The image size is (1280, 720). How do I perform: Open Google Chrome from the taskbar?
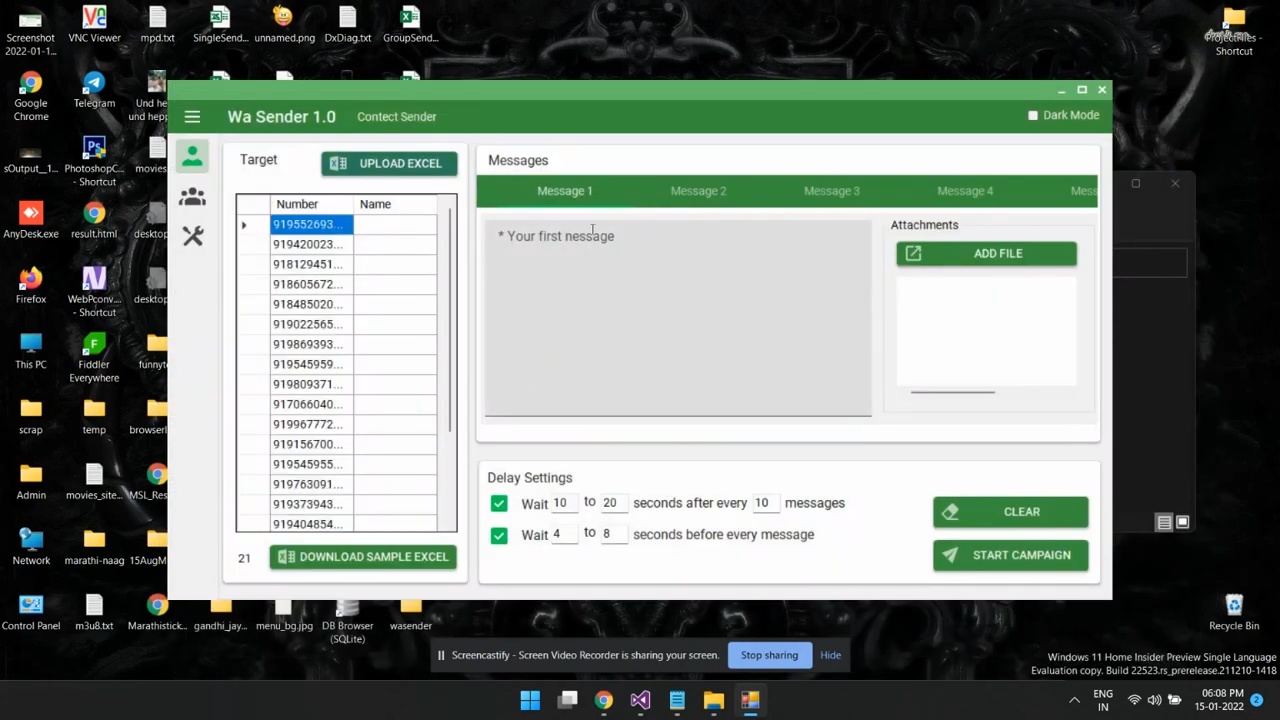pos(604,700)
